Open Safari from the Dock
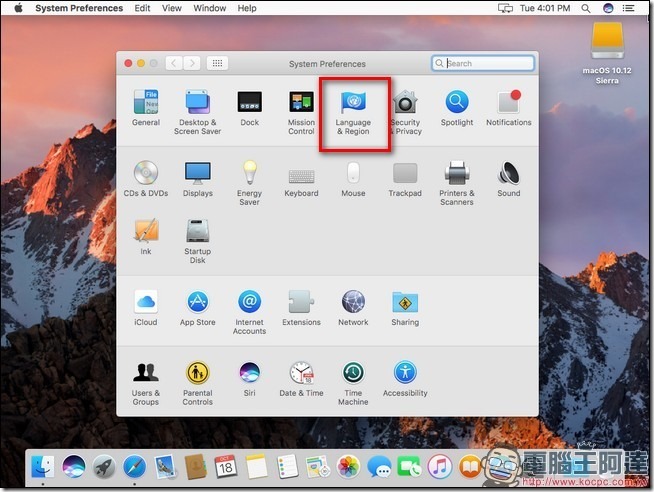The width and height of the screenshot is (654, 492). pos(134,466)
